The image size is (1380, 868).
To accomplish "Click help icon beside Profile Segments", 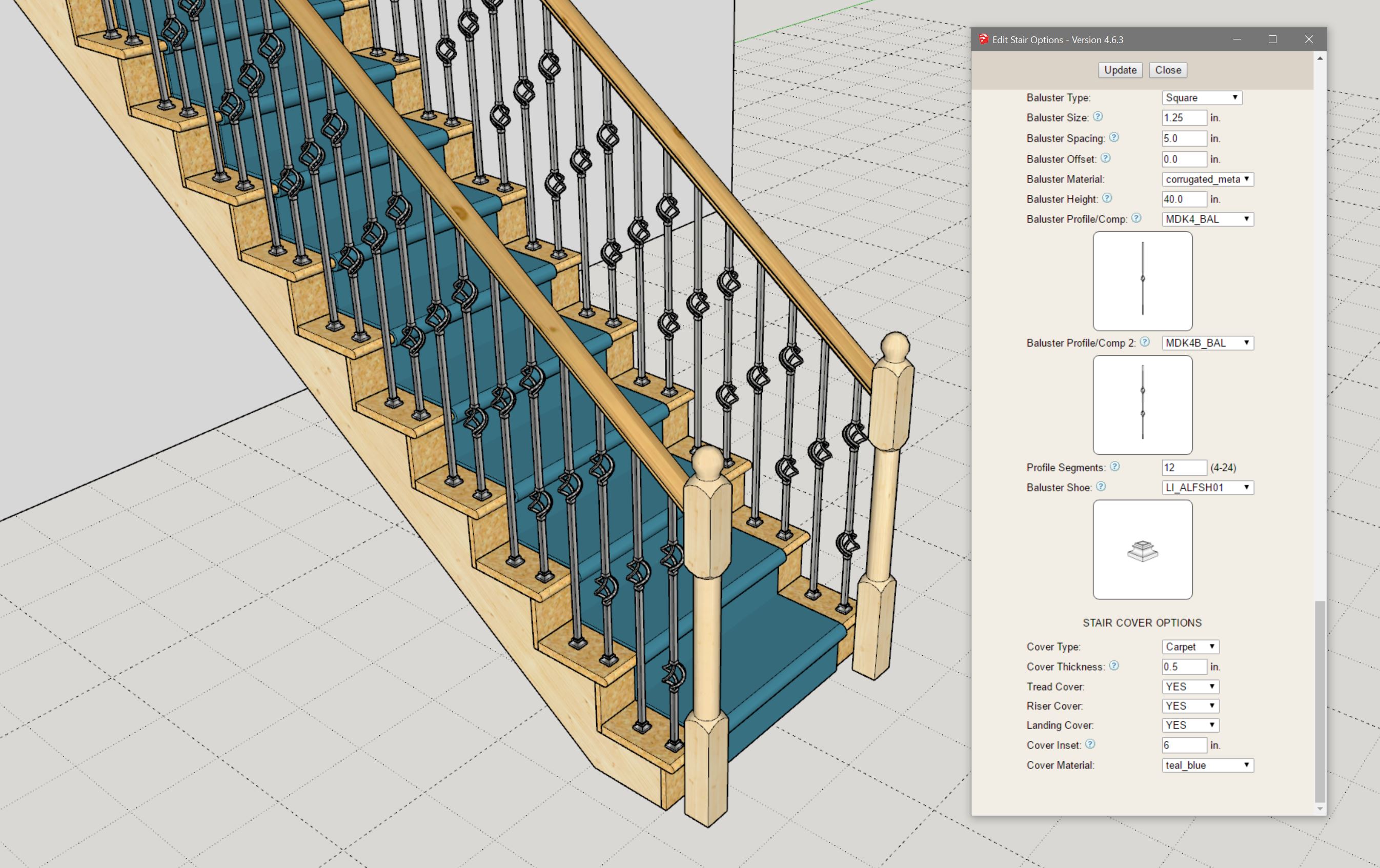I will click(x=1114, y=466).
